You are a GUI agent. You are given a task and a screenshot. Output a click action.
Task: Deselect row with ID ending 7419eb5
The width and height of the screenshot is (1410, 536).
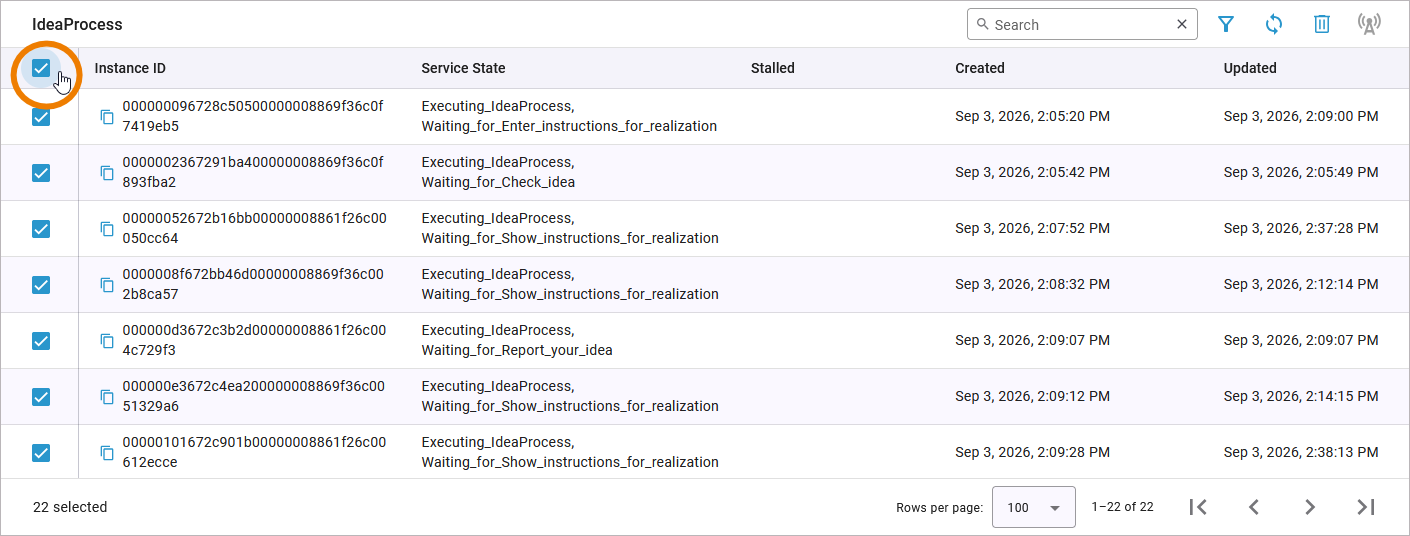tap(41, 117)
